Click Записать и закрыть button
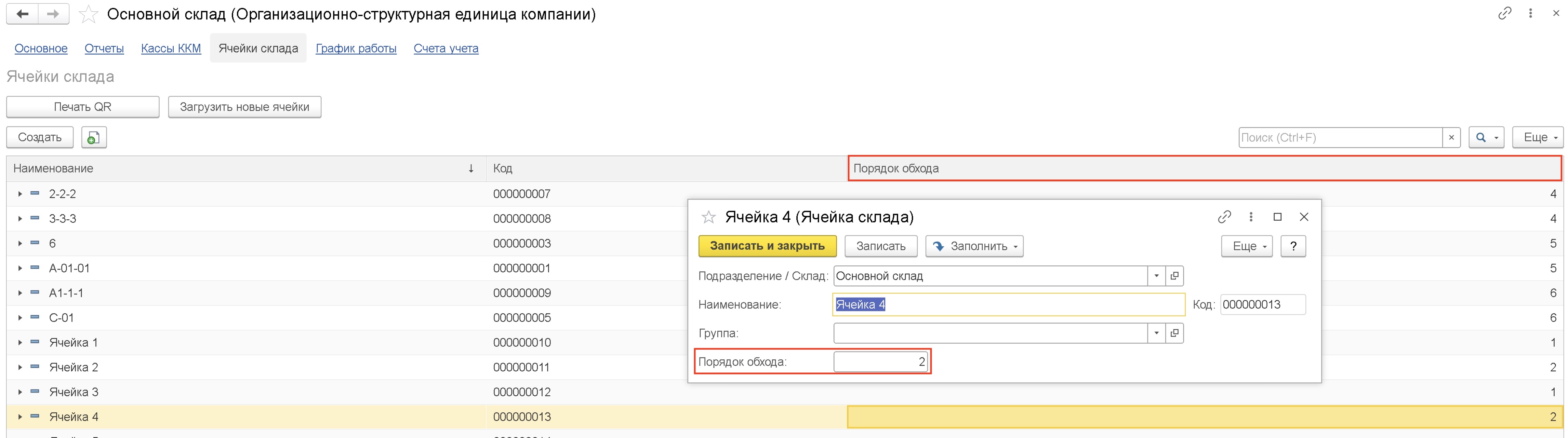The image size is (1568, 438). (x=768, y=246)
